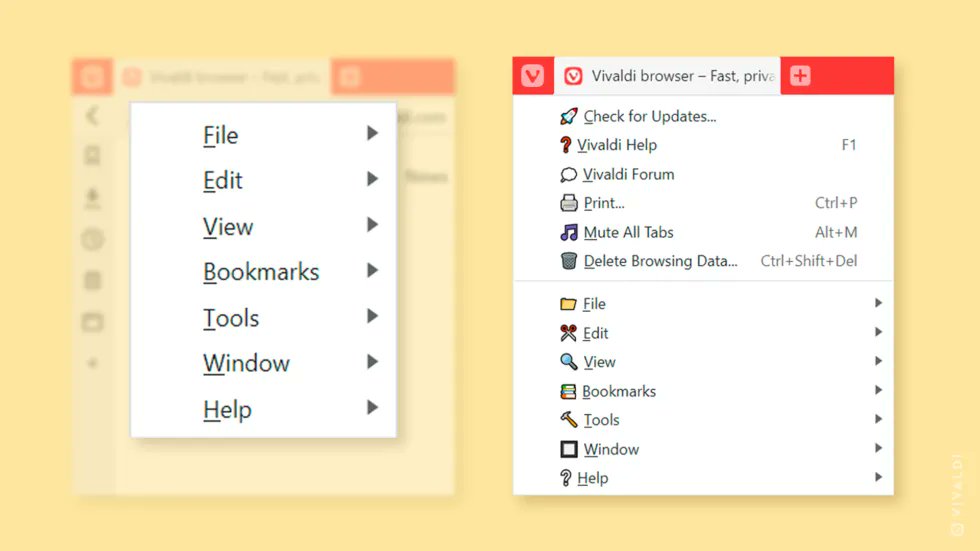Image resolution: width=980 pixels, height=551 pixels.
Task: Expand the Edit arrow in the left plain menu
Action: [x=372, y=179]
